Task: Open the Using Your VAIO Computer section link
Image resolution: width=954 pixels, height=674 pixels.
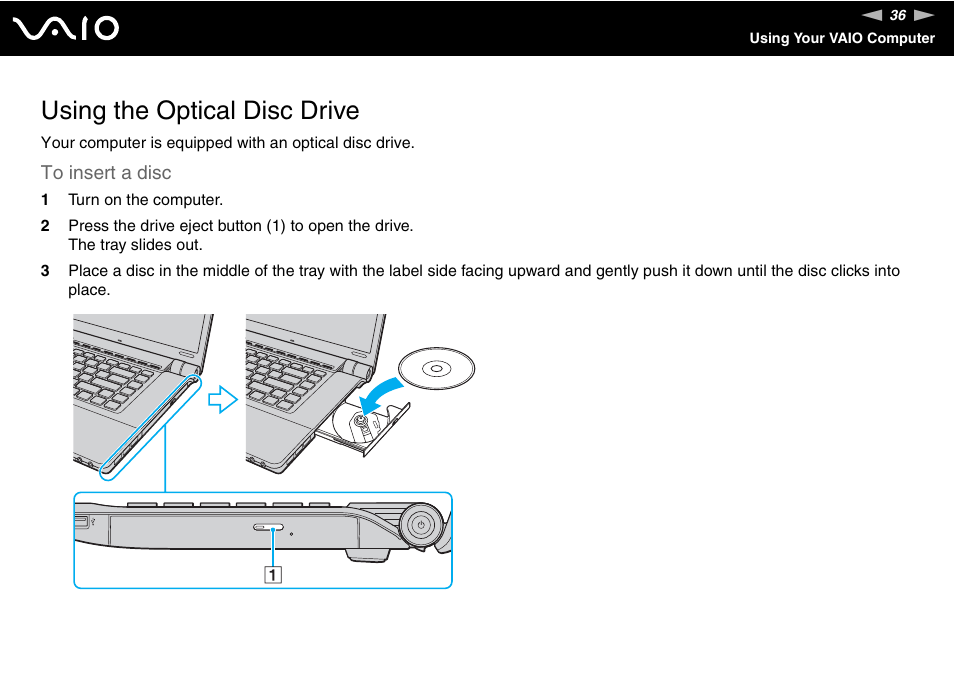Action: 841,38
